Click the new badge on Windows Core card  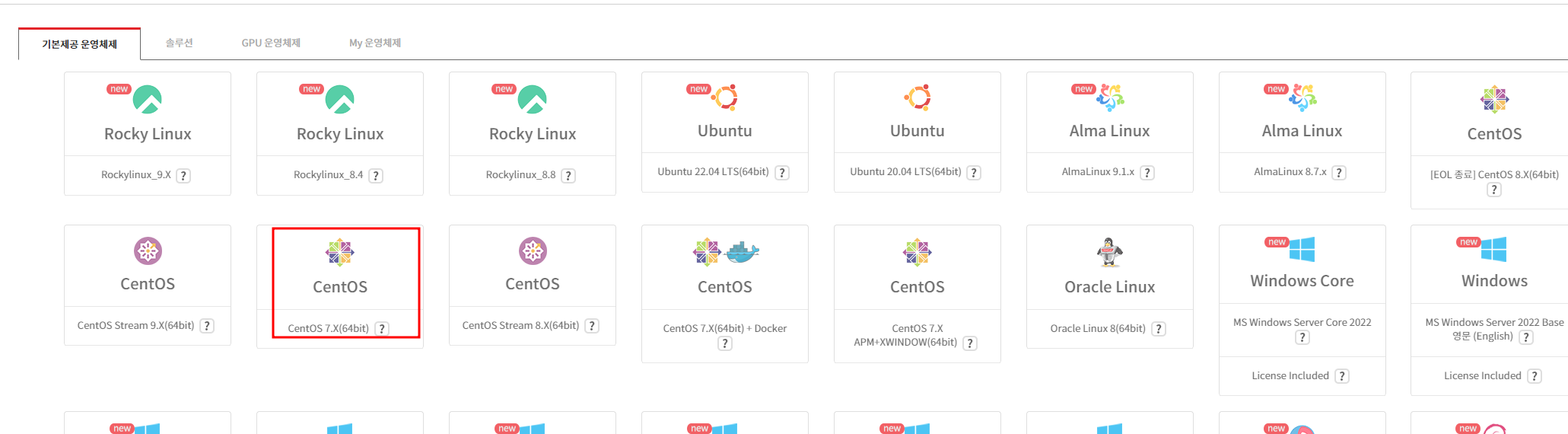pyautogui.click(x=1277, y=242)
